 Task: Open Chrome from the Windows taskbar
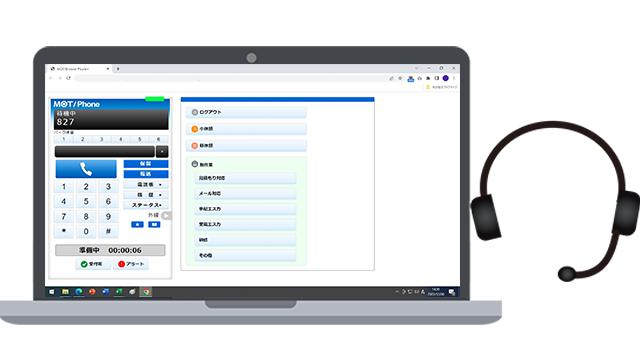[x=146, y=291]
